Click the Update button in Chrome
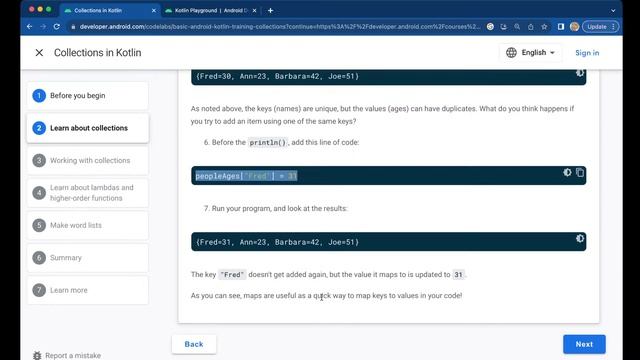The image size is (640, 360). pyautogui.click(x=600, y=27)
